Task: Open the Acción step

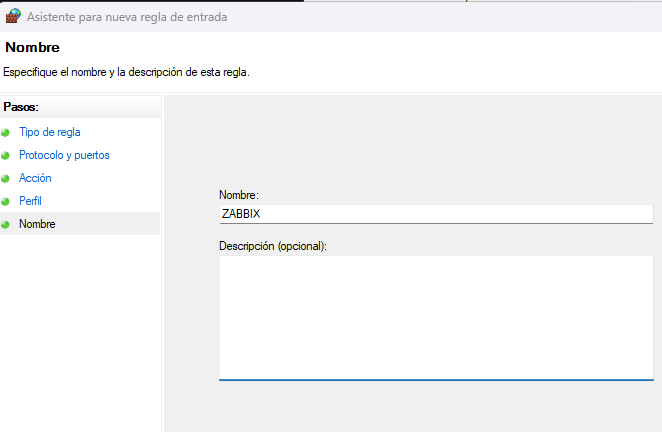Action: pyautogui.click(x=35, y=178)
